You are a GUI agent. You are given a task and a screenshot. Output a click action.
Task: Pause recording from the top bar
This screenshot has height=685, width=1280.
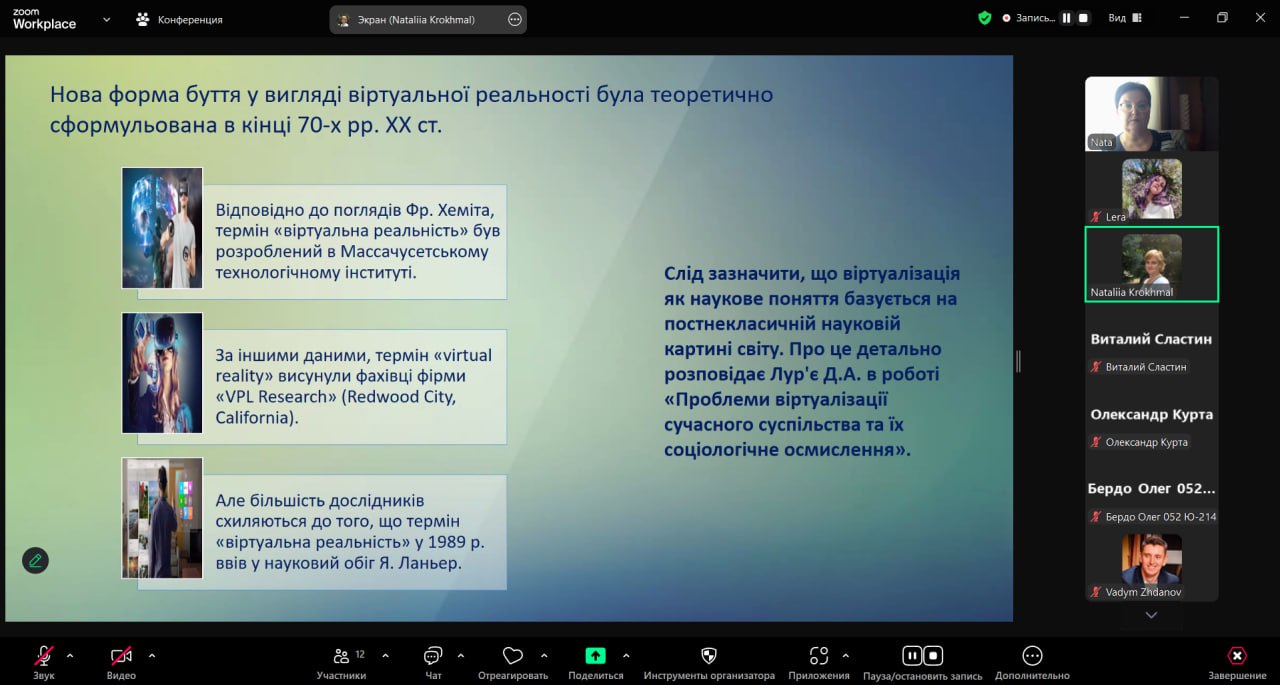pyautogui.click(x=1066, y=18)
